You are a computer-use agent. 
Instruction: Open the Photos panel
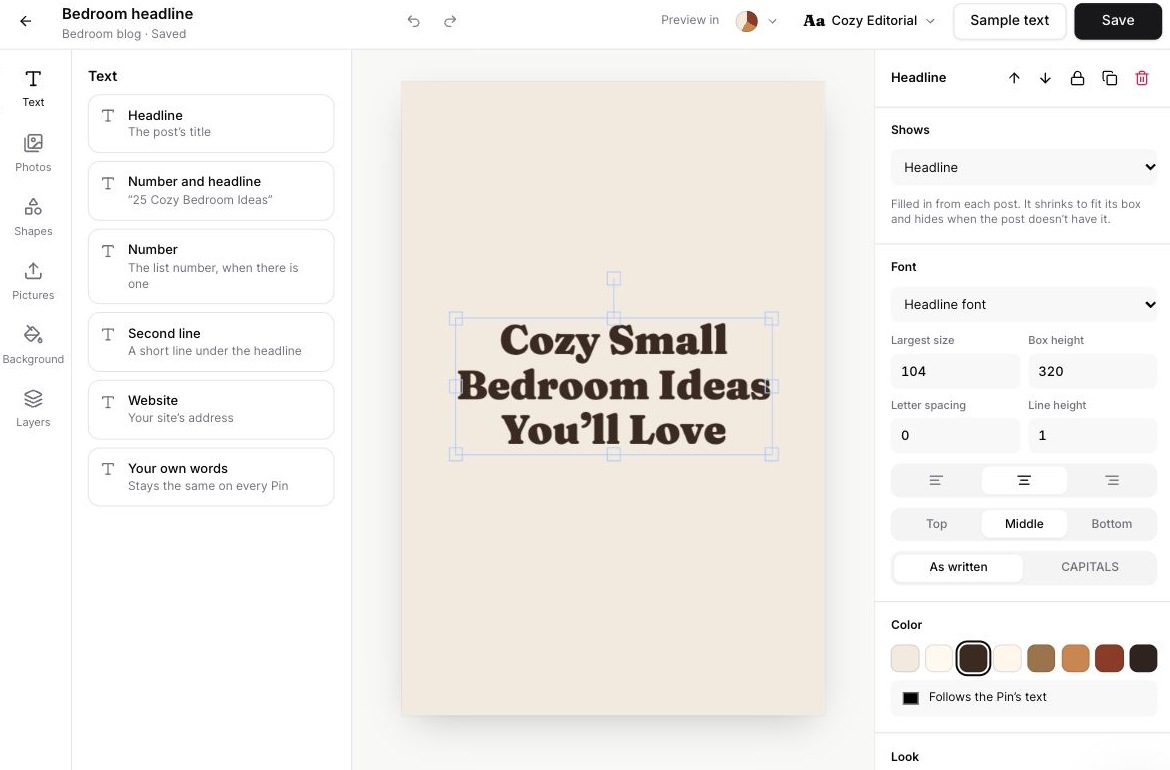click(x=33, y=153)
